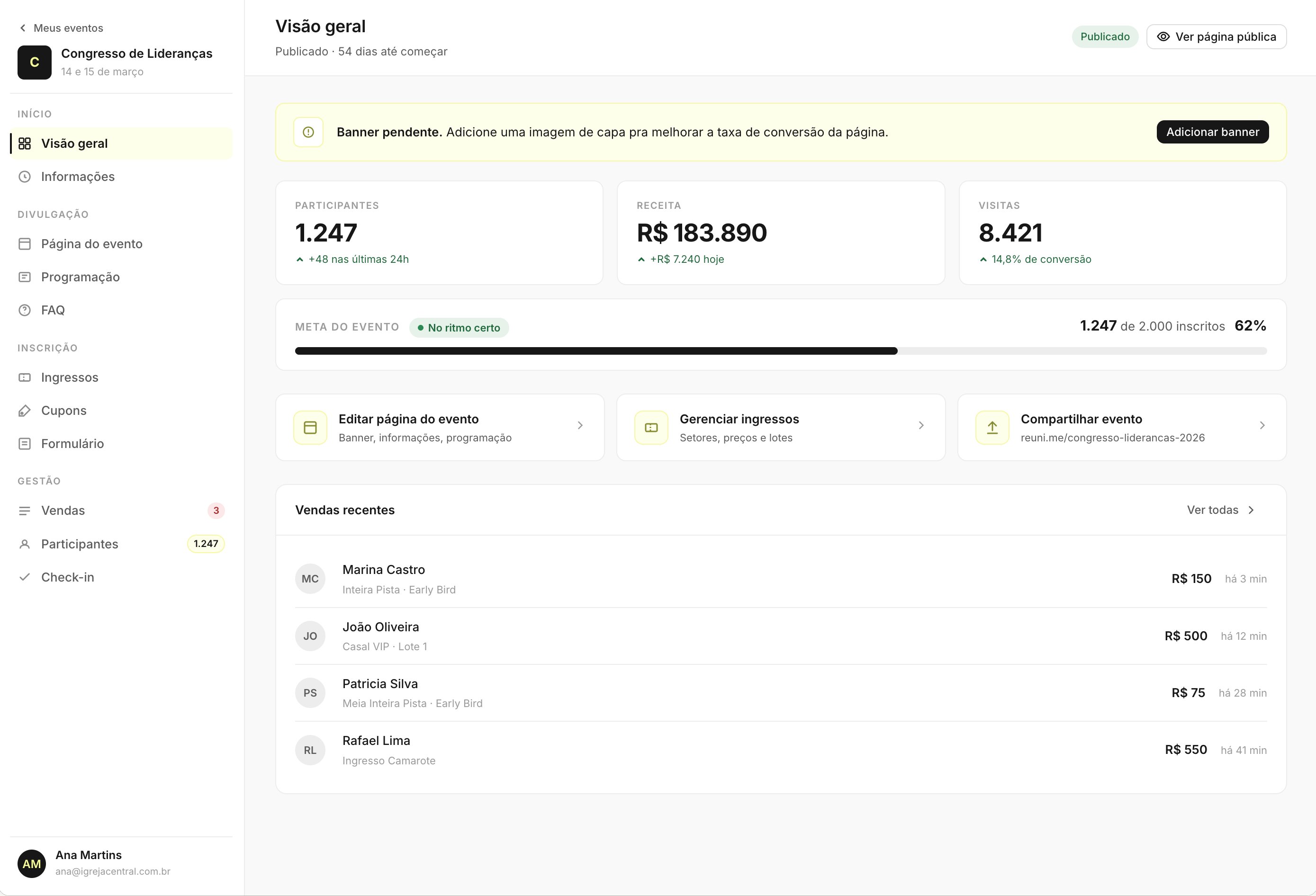This screenshot has height=896, width=1316.
Task: Click the warning icon in banner alert
Action: (x=308, y=132)
